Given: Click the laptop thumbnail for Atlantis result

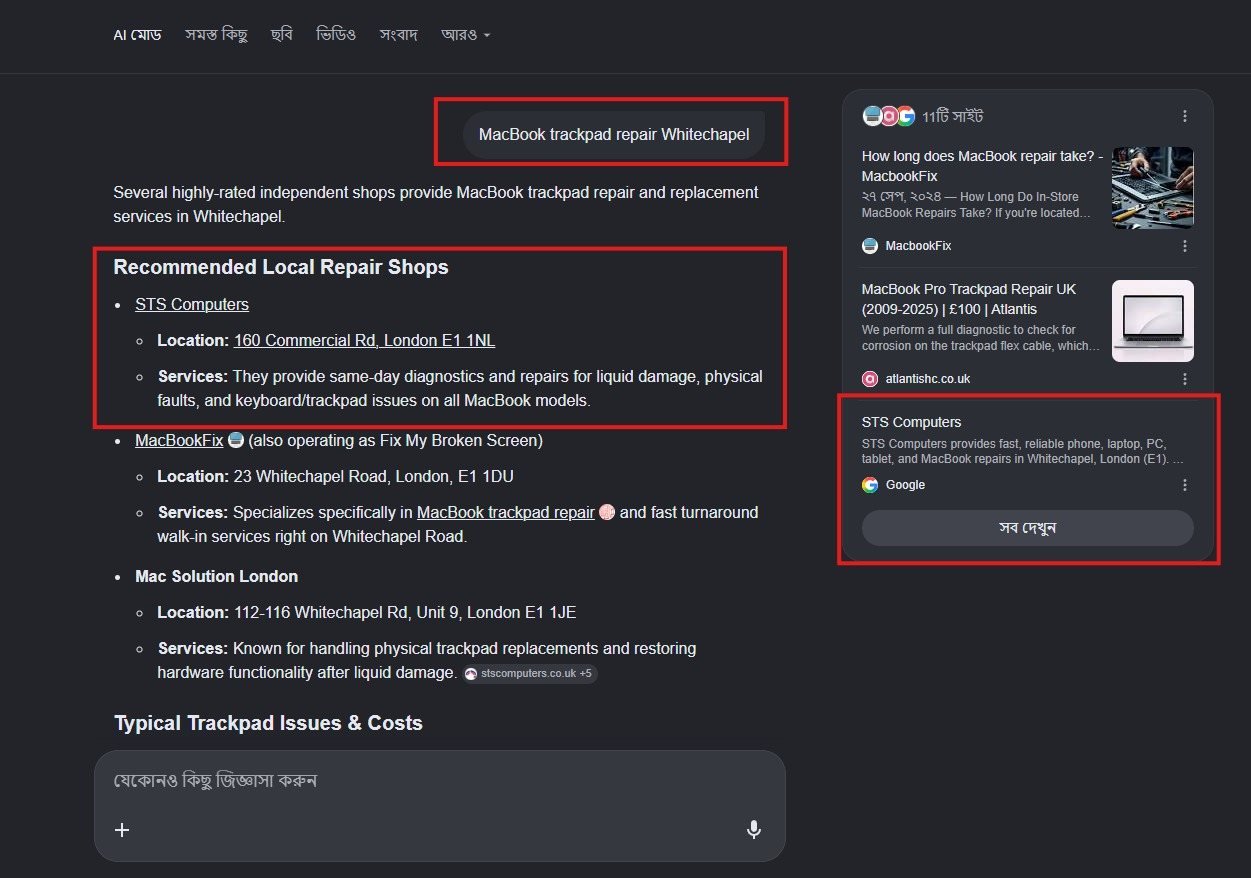Looking at the screenshot, I should click(x=1153, y=321).
